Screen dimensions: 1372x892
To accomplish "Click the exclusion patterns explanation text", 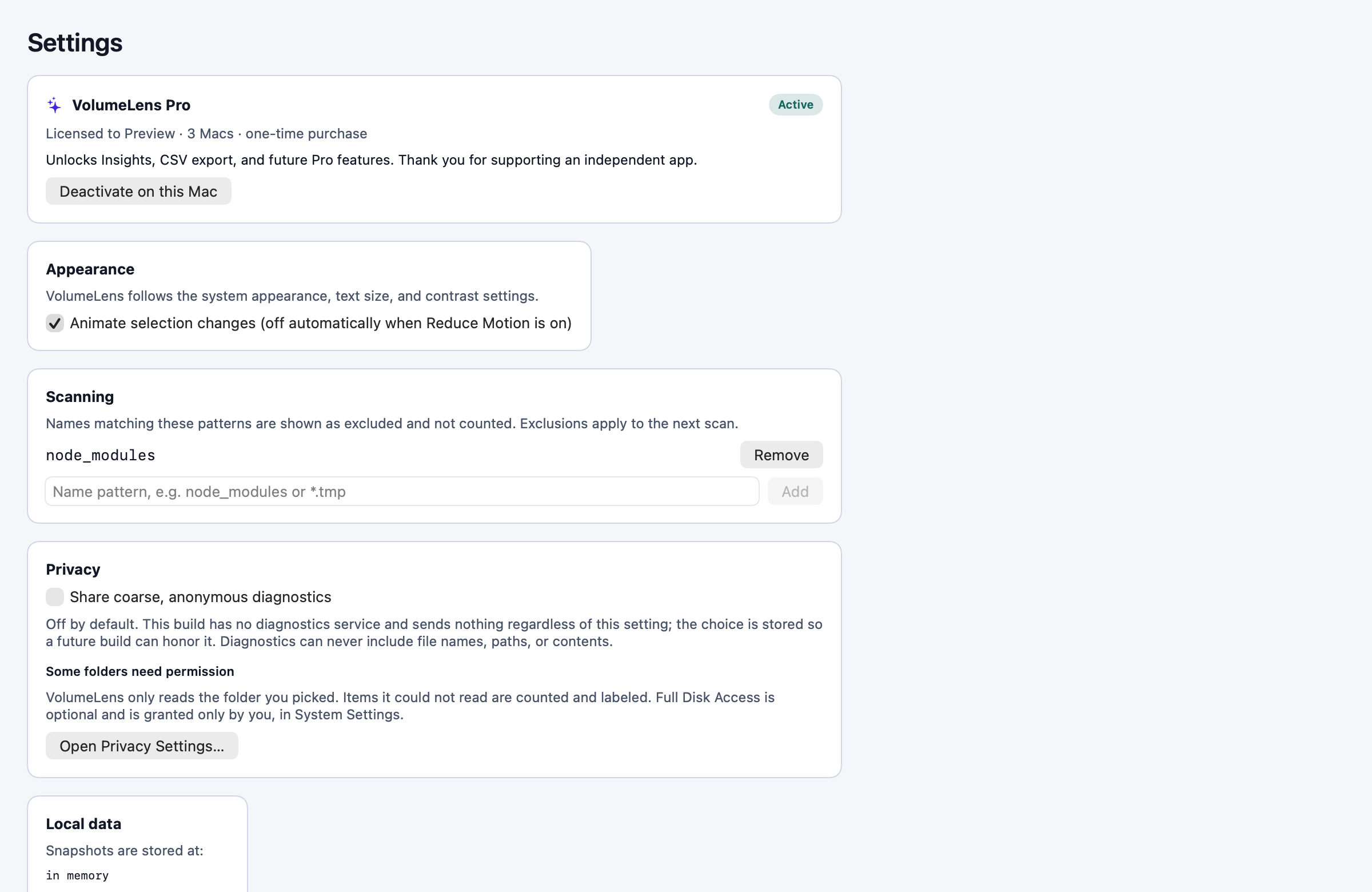I will 392,423.
